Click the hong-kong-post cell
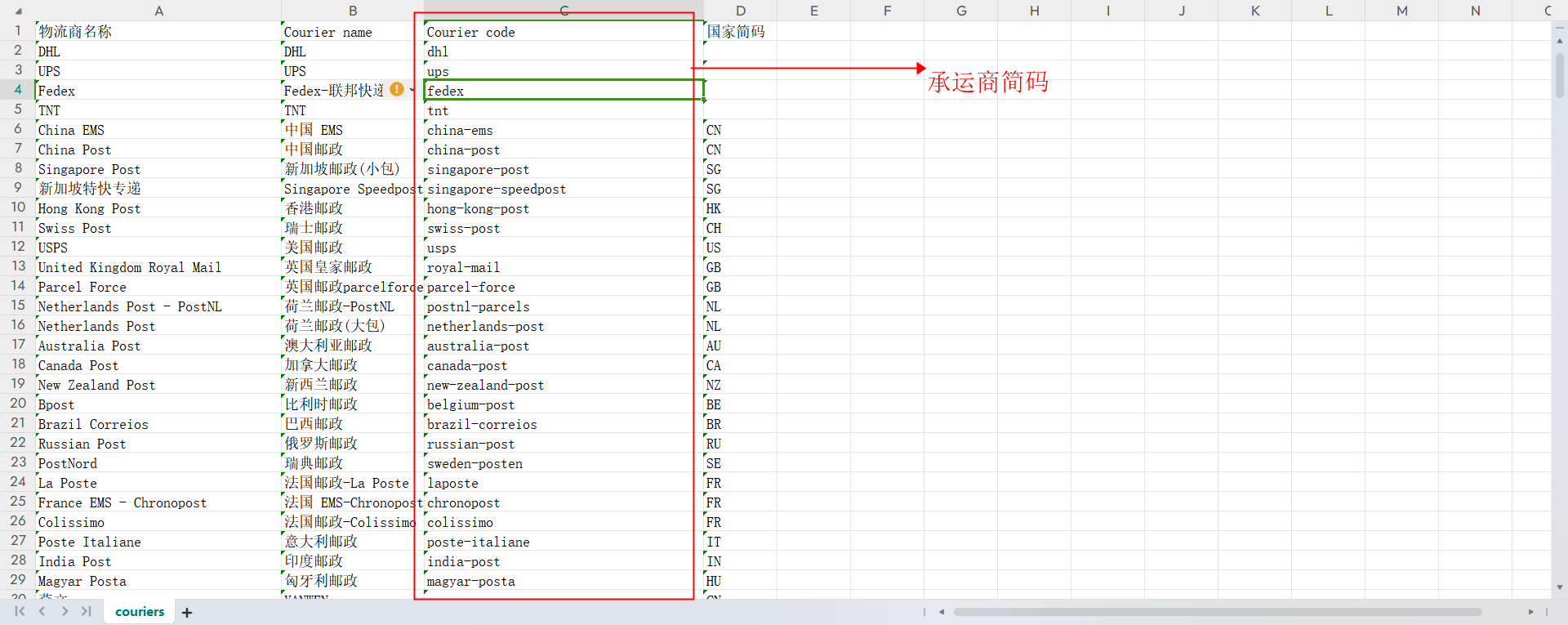This screenshot has width=1568, height=625. pyautogui.click(x=563, y=208)
